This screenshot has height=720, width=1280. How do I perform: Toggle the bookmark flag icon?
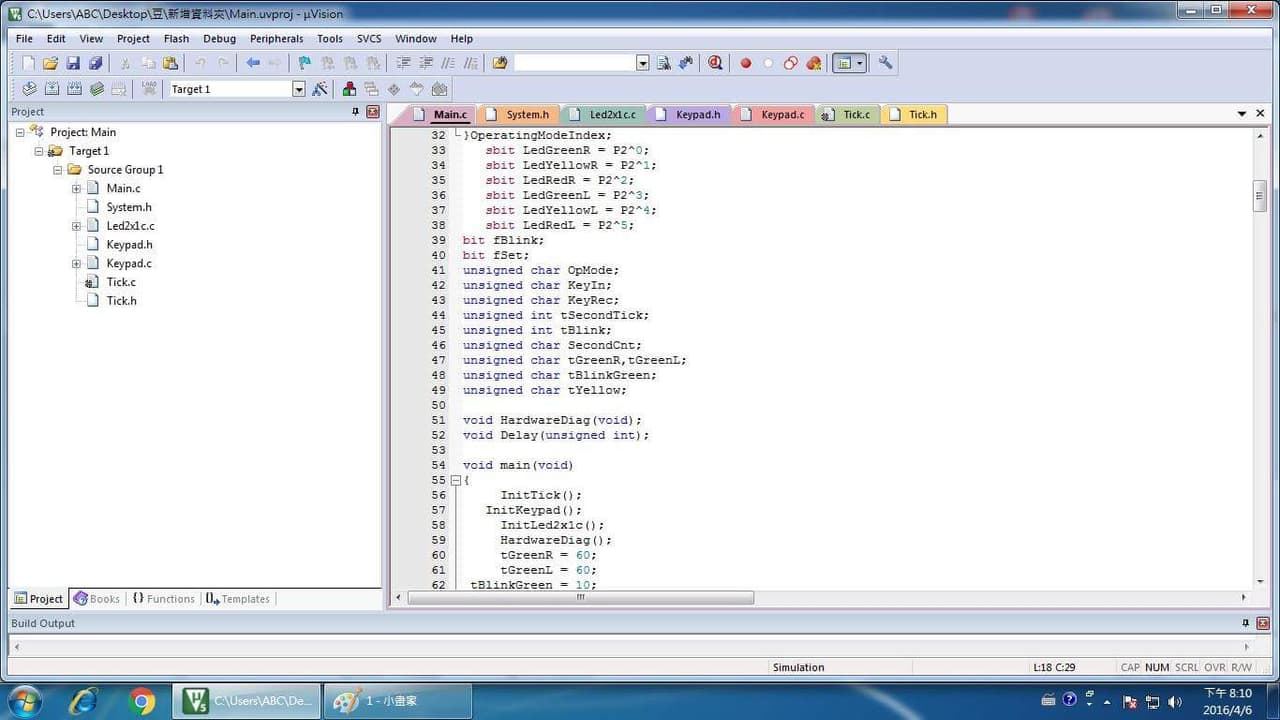click(304, 63)
